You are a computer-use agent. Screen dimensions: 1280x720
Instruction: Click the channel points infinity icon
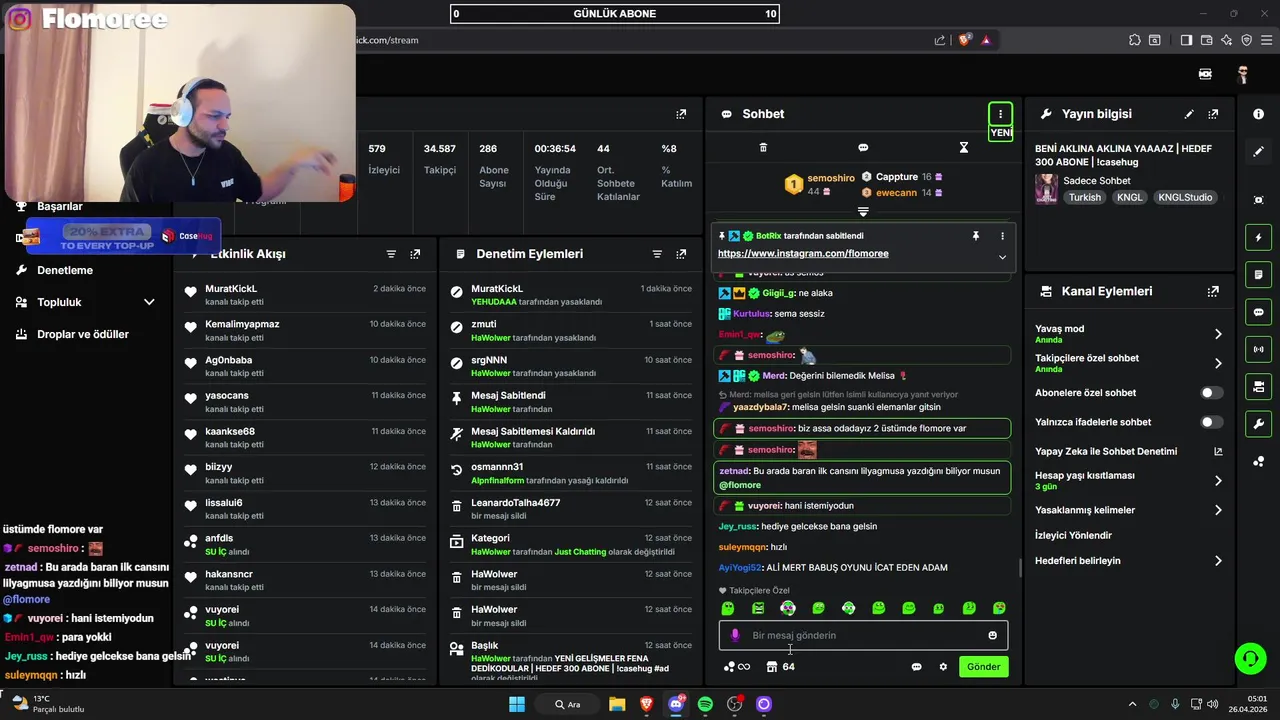[737, 667]
